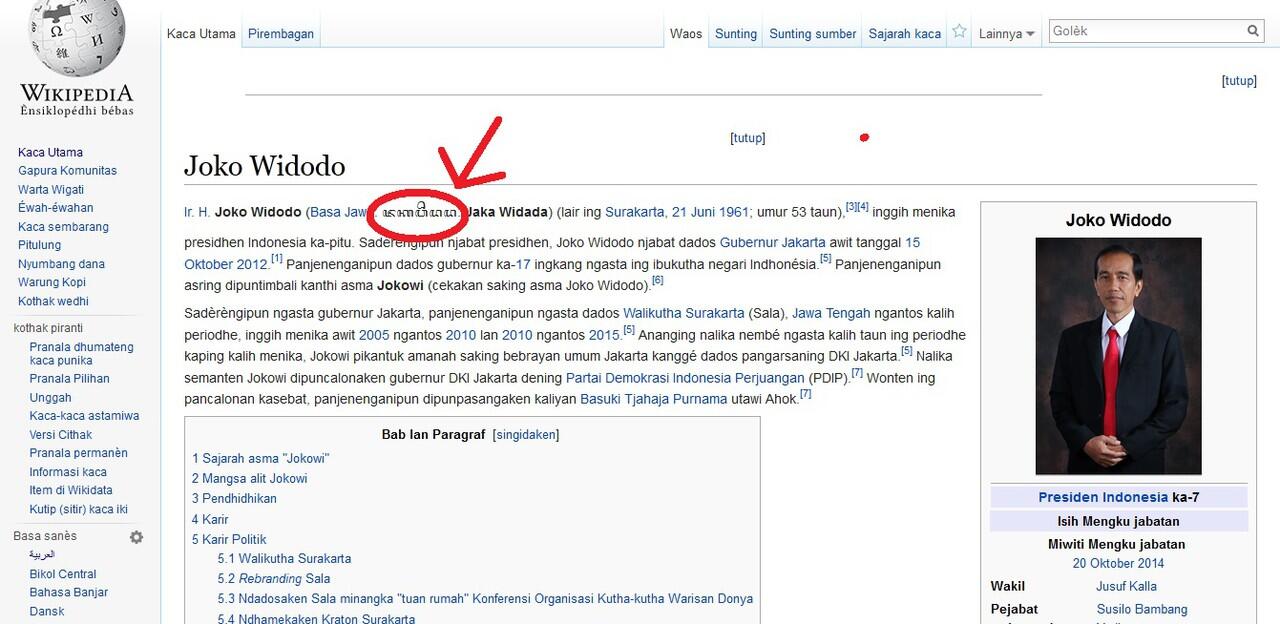The height and width of the screenshot is (624, 1280).
Task: Open Joko Widodo portrait photo
Action: 1117,355
